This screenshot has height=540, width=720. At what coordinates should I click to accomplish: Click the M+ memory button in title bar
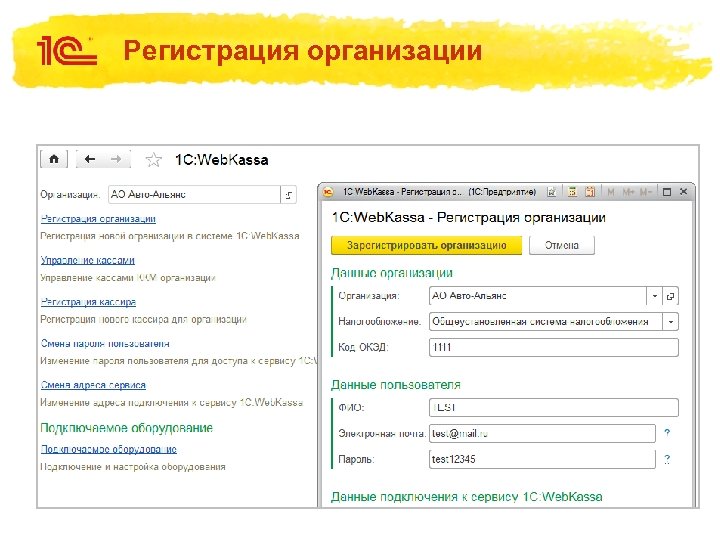628,192
